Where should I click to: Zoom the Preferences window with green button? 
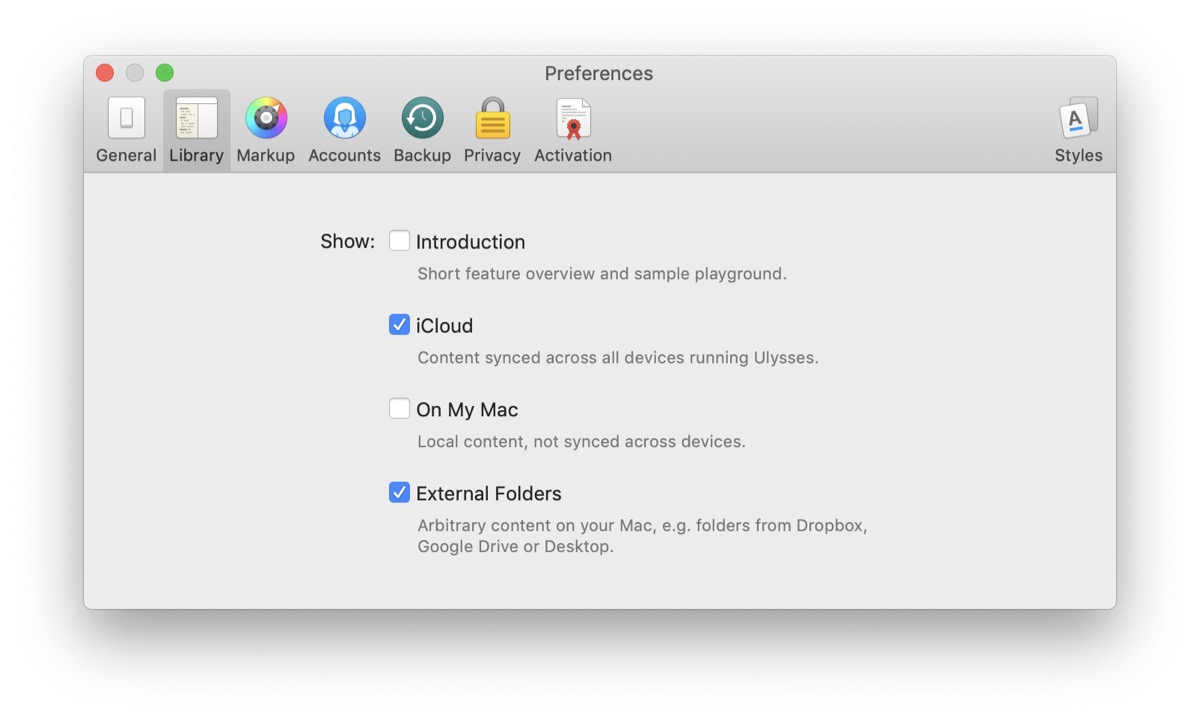(x=165, y=73)
